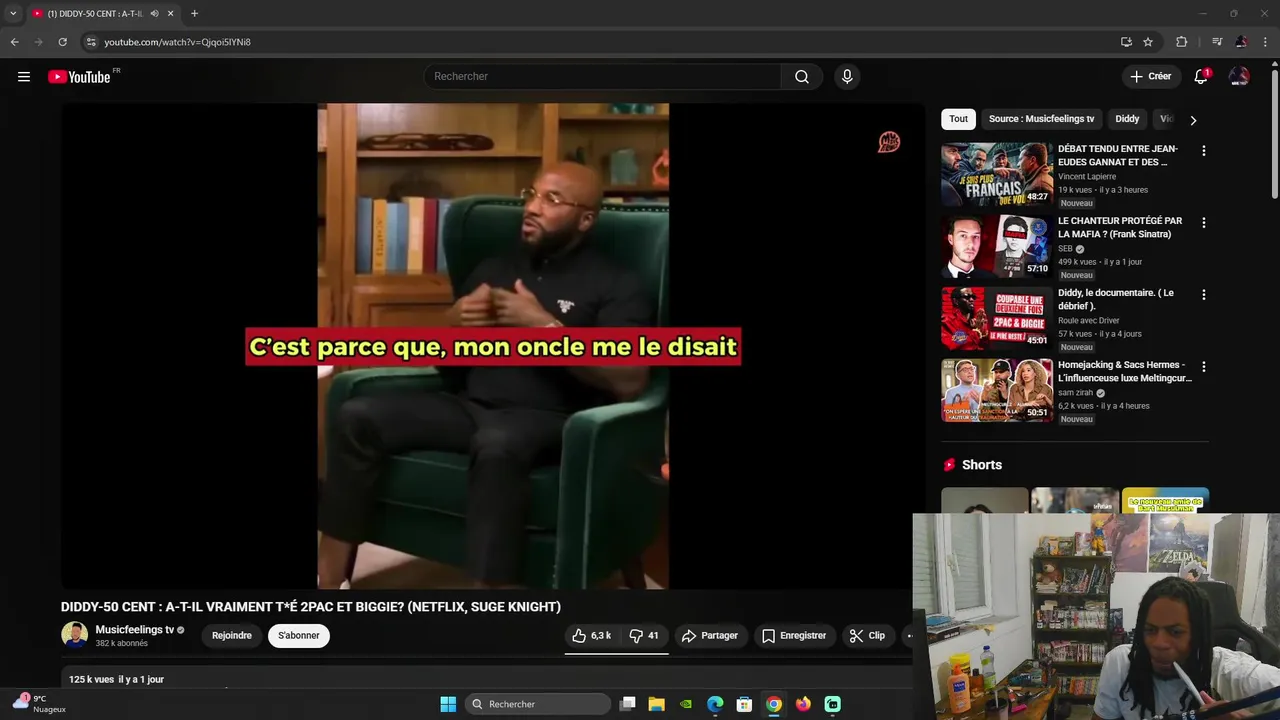Select the Source : Musicfeelings tv chip

point(1041,119)
